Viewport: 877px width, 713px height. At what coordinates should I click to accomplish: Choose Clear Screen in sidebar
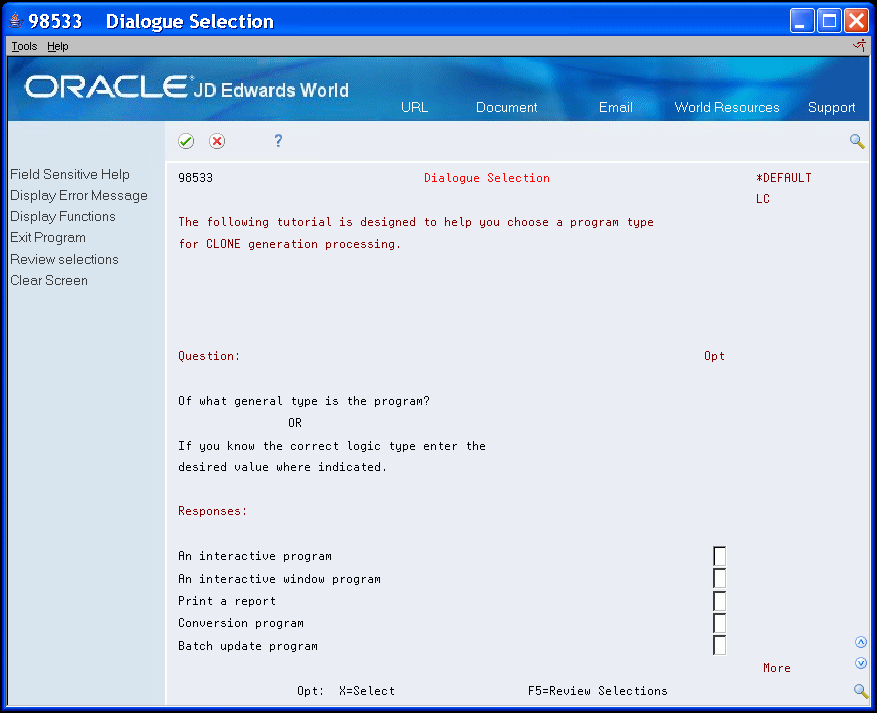pos(49,280)
